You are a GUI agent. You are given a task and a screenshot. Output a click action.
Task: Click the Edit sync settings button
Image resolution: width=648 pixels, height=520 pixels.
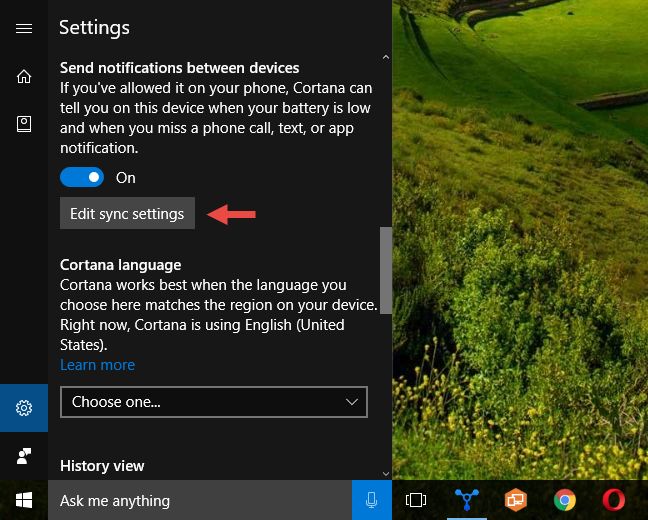coord(127,213)
